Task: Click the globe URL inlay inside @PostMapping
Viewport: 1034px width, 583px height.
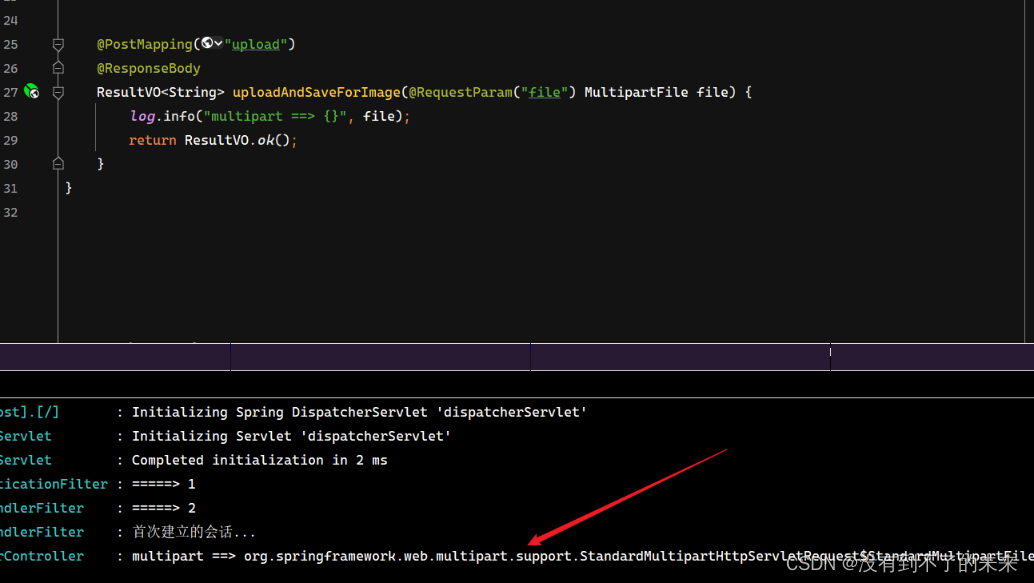Action: [x=205, y=44]
